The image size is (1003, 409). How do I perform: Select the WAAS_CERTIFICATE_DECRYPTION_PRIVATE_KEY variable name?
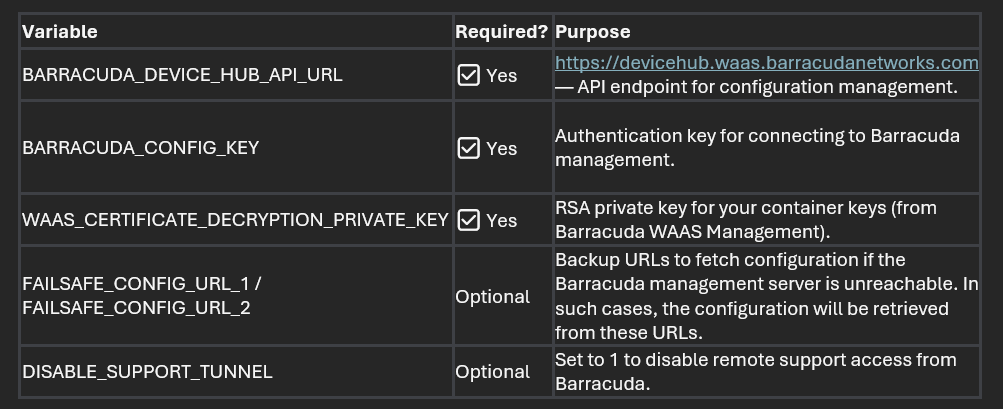pos(235,220)
